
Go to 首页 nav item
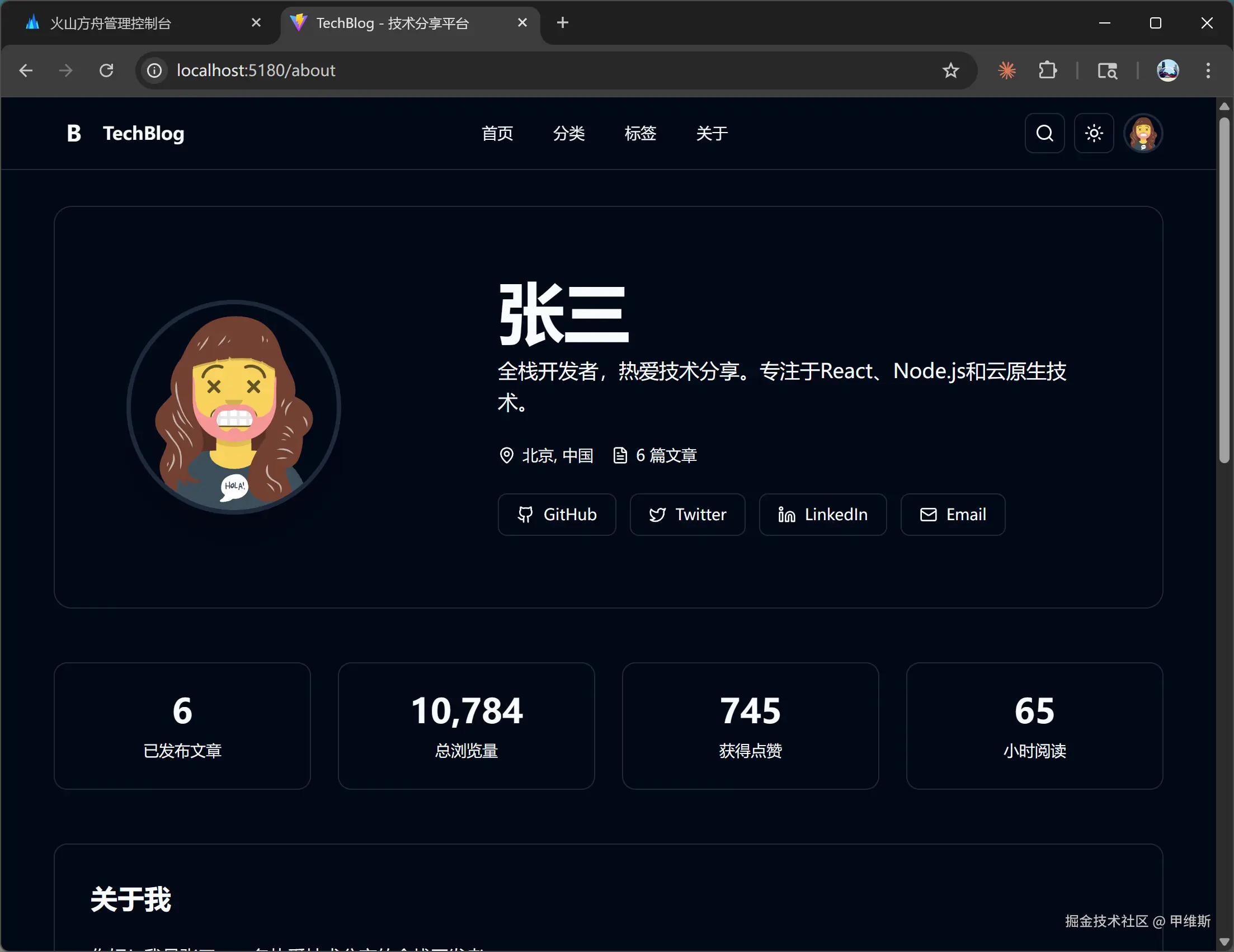pos(497,133)
